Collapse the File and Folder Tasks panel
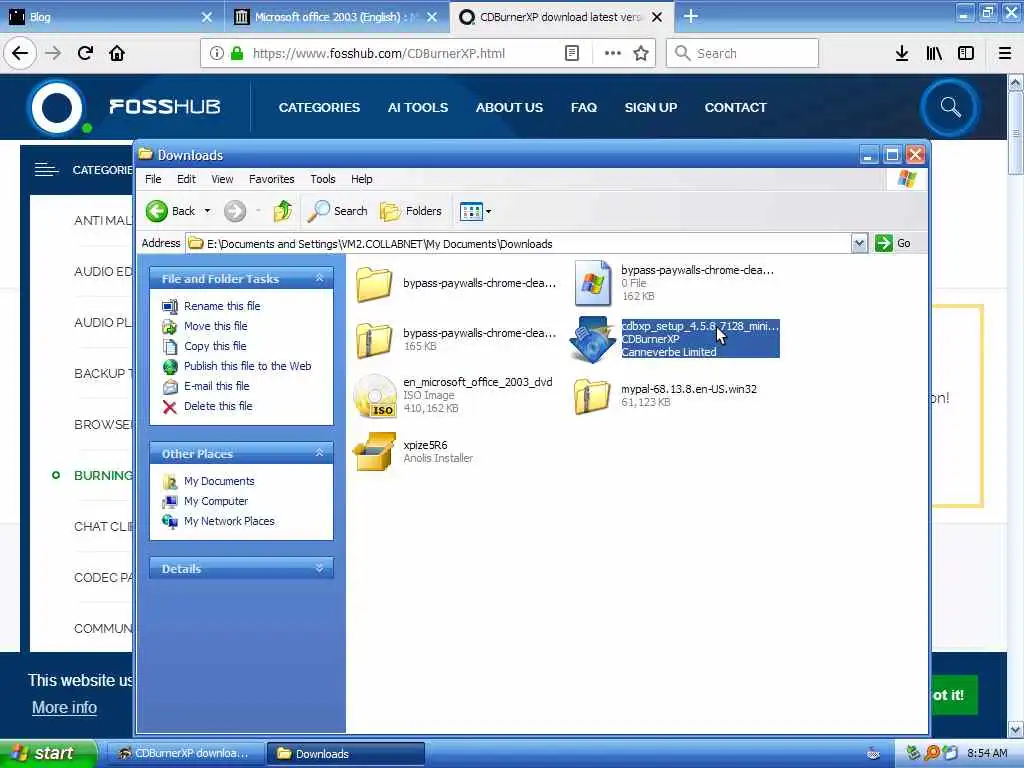 (319, 279)
